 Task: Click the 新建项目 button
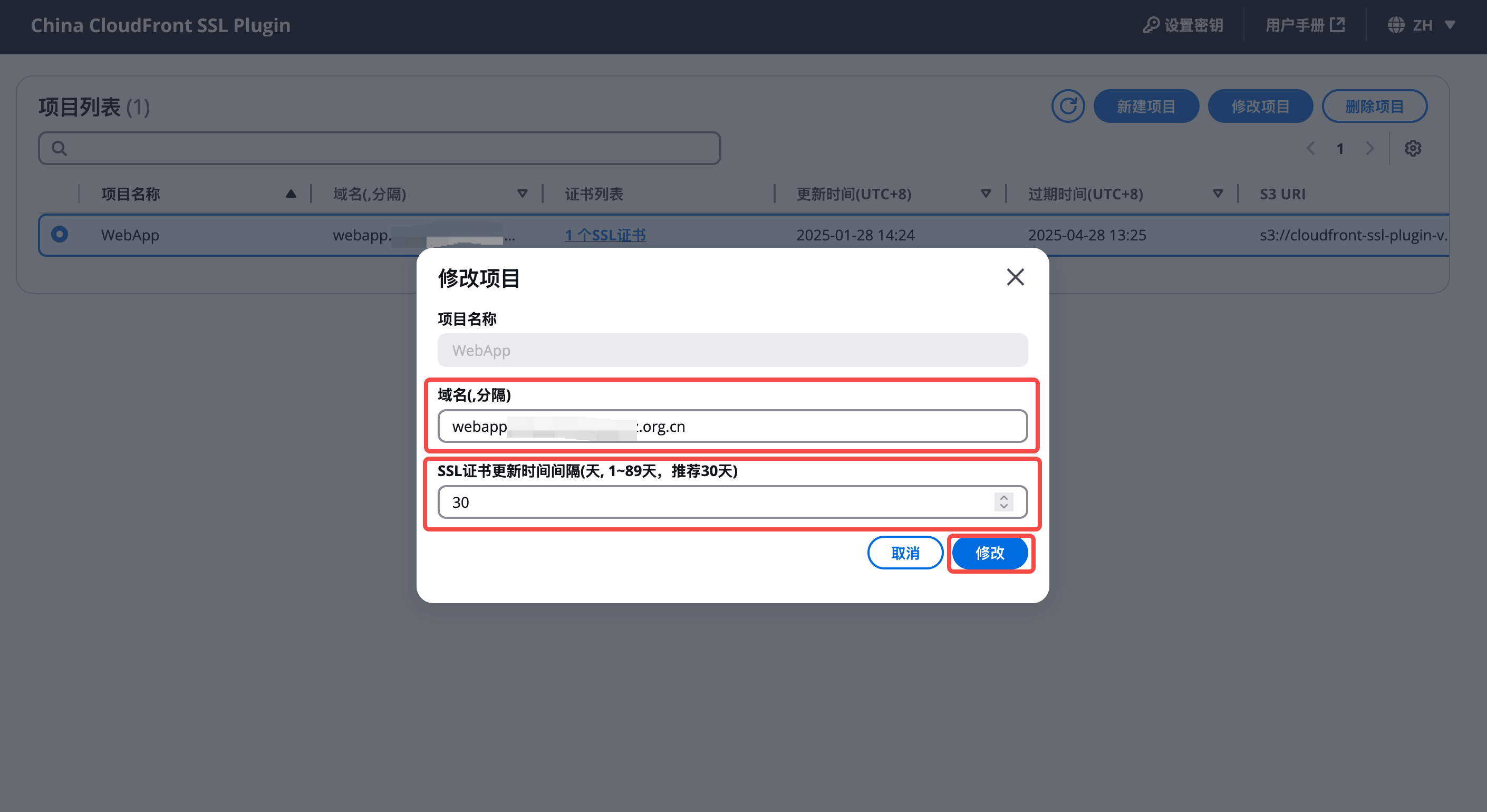click(x=1145, y=106)
